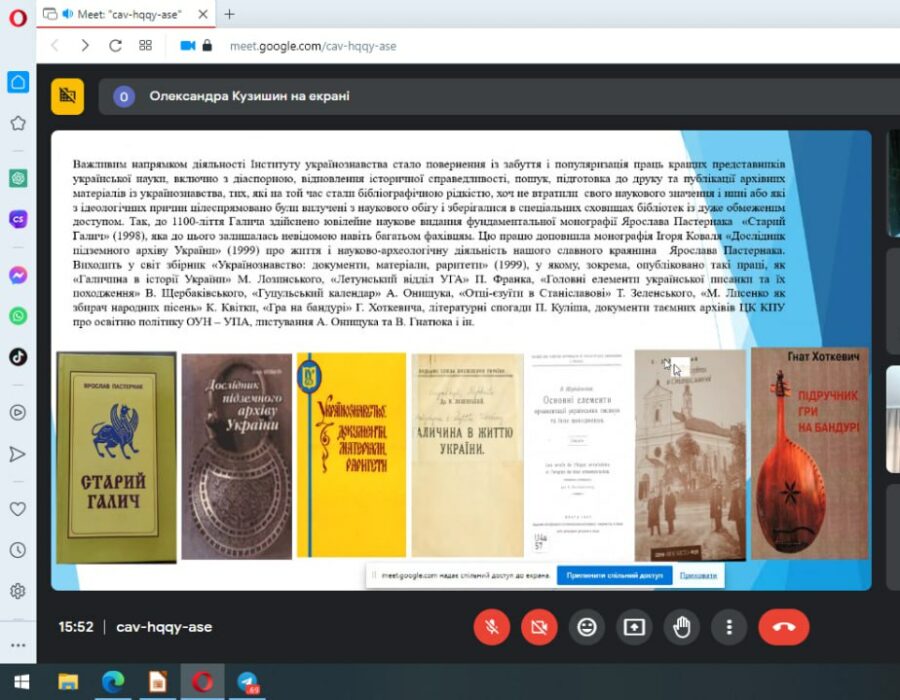Open Telegram from the Windows taskbar
This screenshot has height=700, width=900.
point(247,682)
